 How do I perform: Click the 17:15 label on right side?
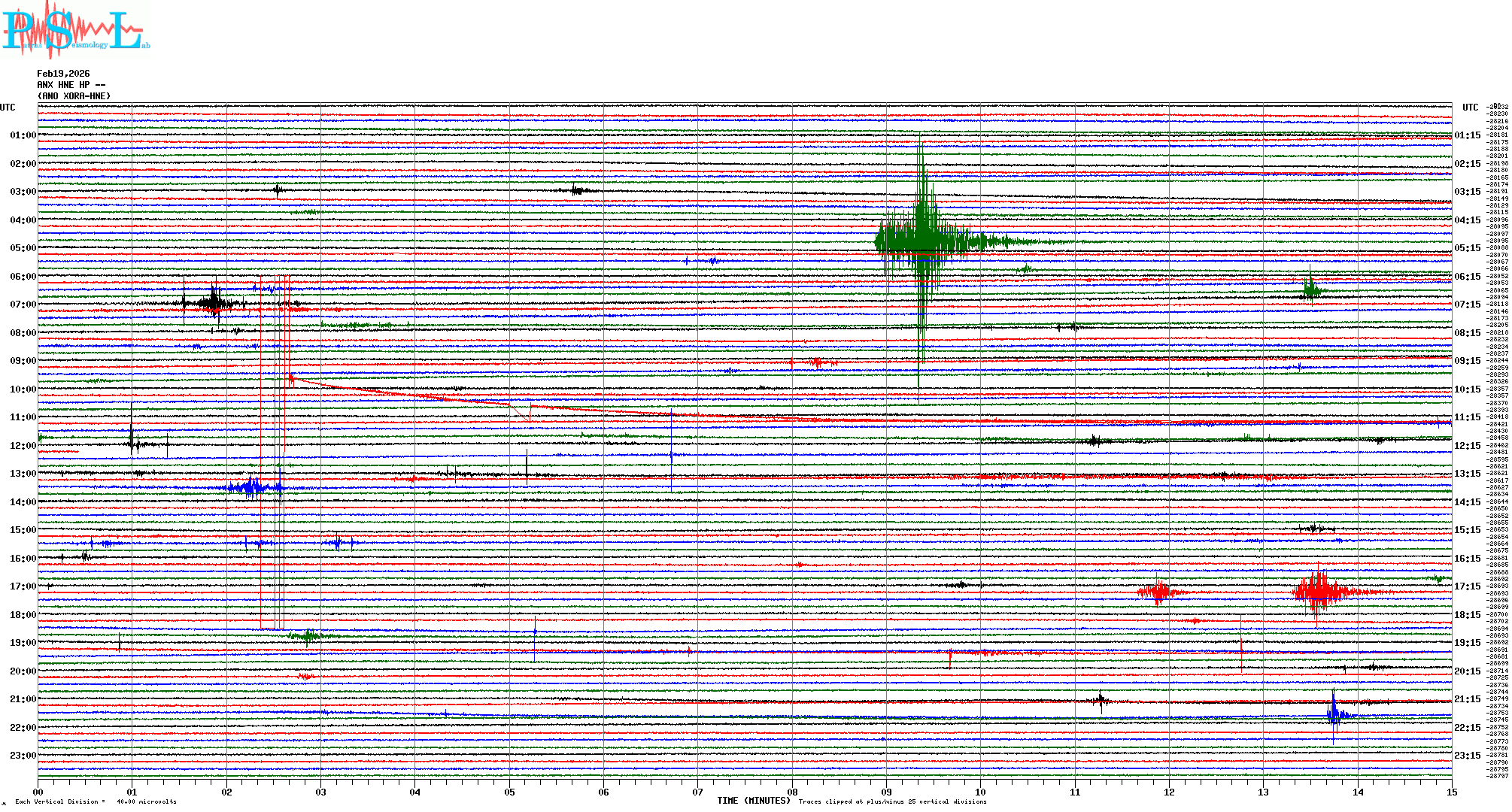click(x=1467, y=586)
